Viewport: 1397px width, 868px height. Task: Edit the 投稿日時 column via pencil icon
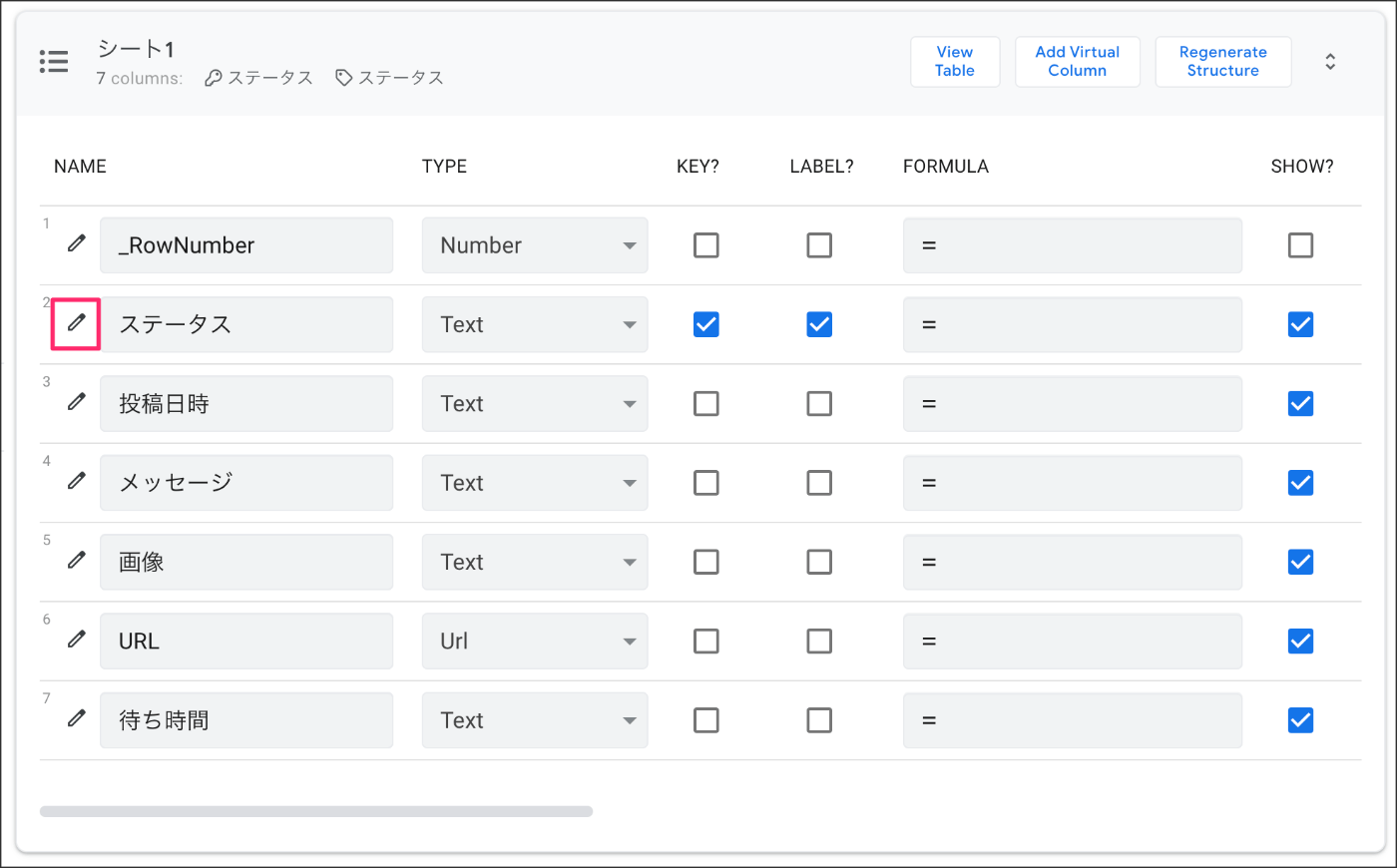pos(77,402)
